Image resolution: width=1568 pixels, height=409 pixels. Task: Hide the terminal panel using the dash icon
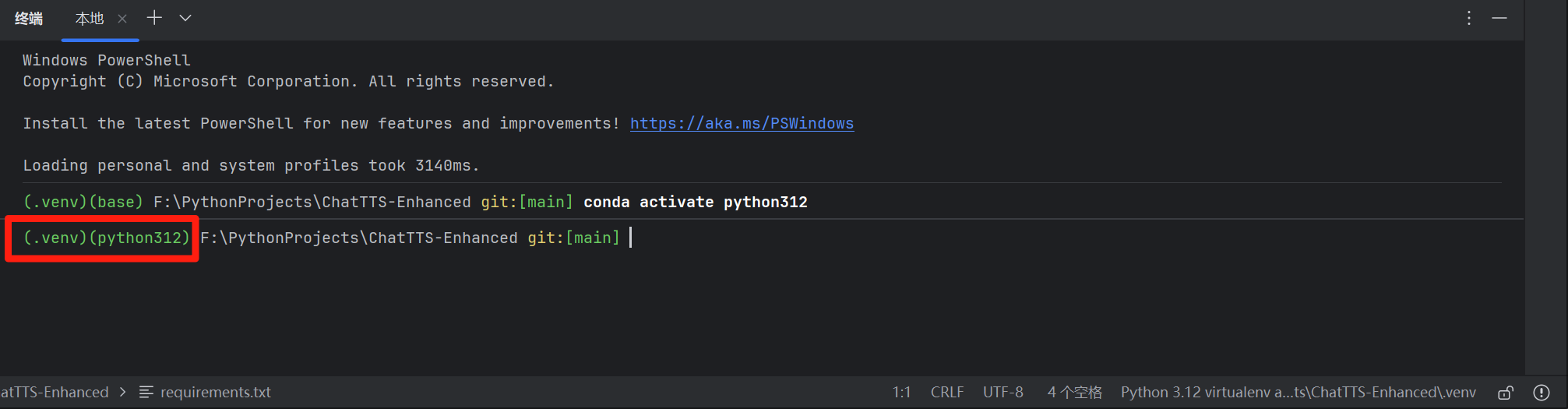(x=1499, y=18)
